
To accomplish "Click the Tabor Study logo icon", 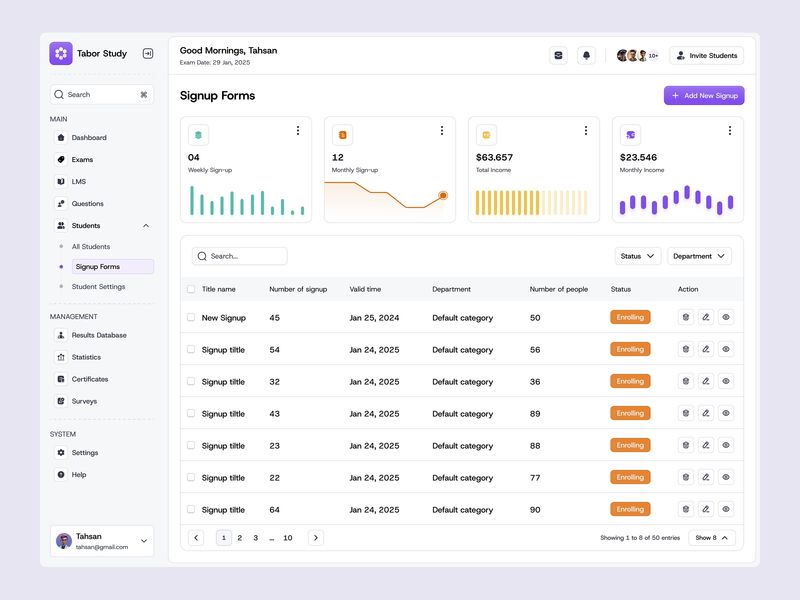I will [61, 53].
